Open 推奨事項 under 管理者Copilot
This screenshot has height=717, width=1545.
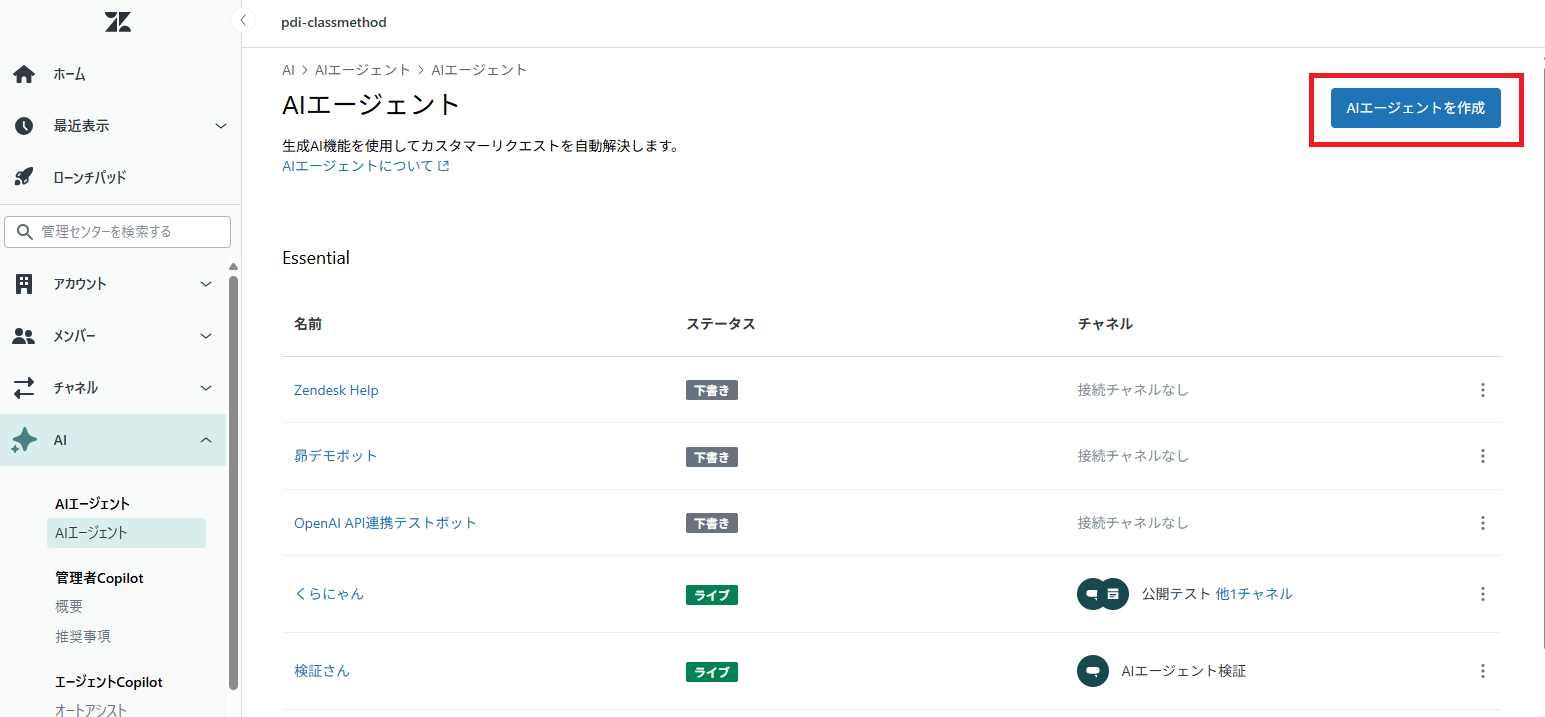tap(82, 635)
